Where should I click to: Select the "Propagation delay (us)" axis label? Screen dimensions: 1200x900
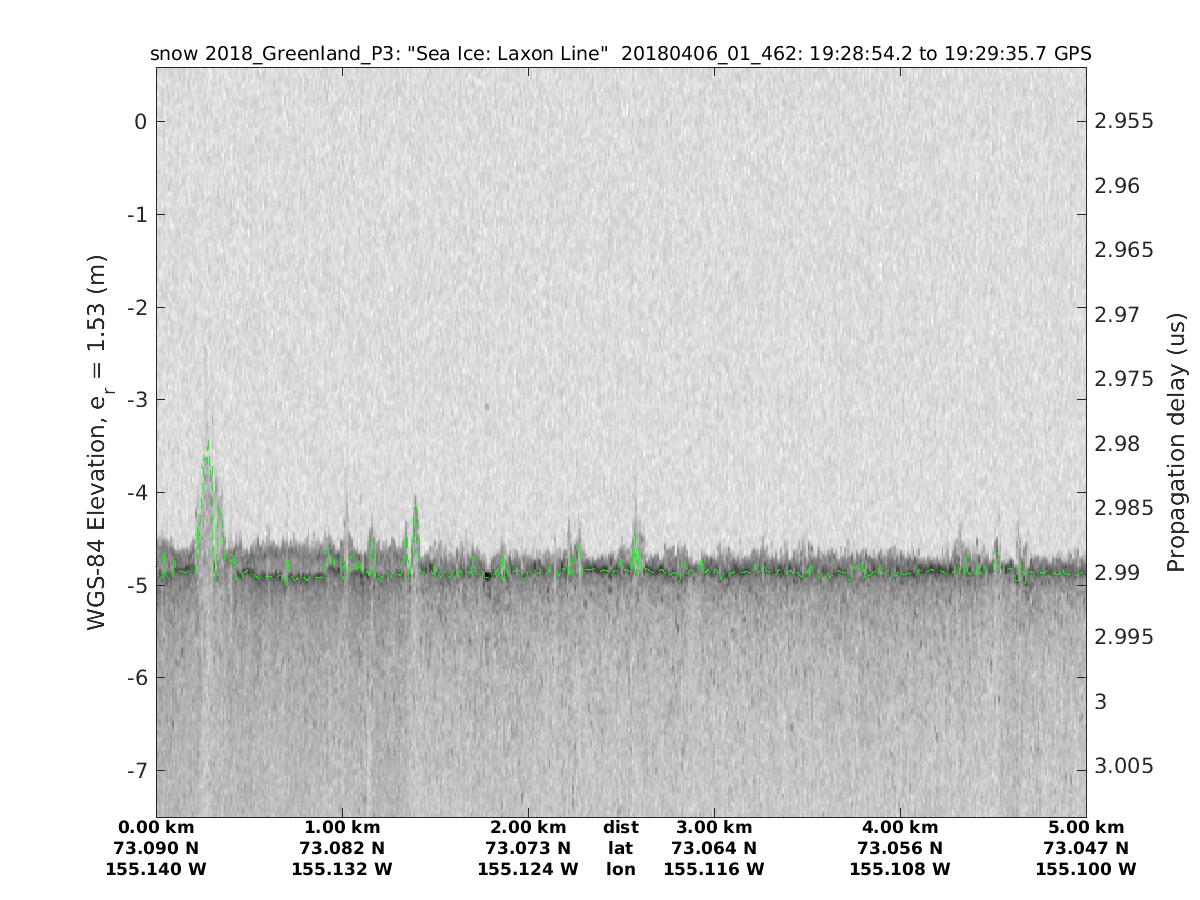point(1175,441)
